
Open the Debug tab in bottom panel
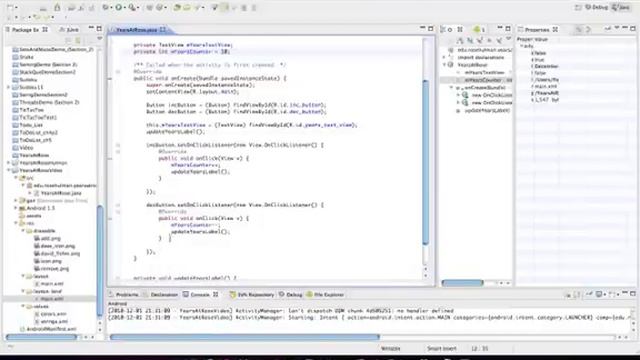point(291,295)
